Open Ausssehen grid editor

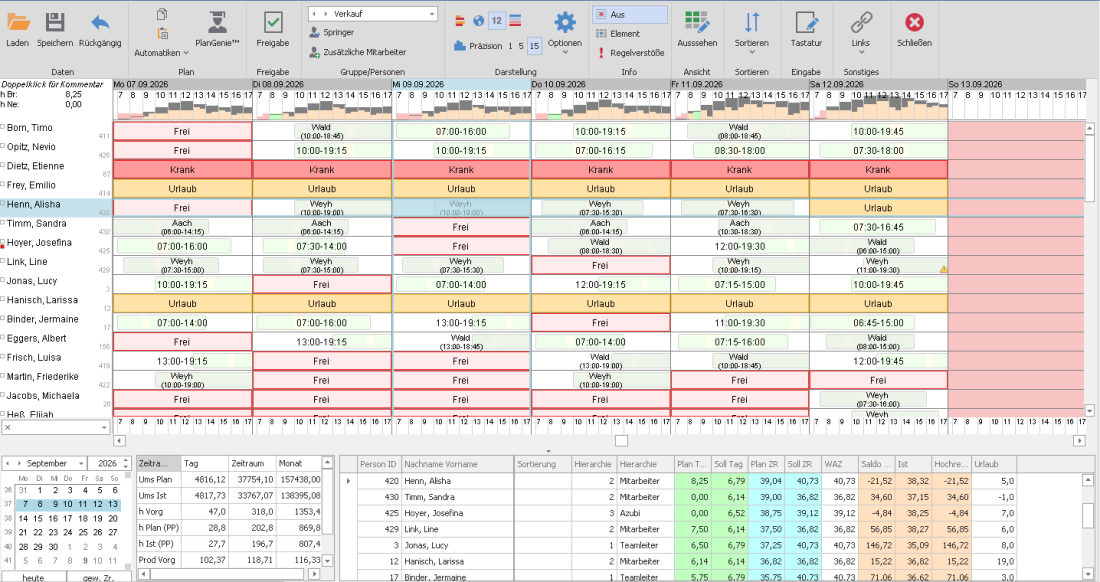(697, 28)
